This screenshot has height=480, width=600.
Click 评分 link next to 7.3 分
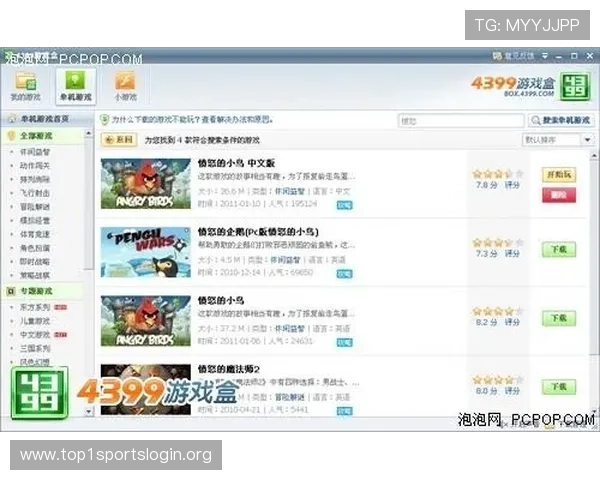click(512, 254)
